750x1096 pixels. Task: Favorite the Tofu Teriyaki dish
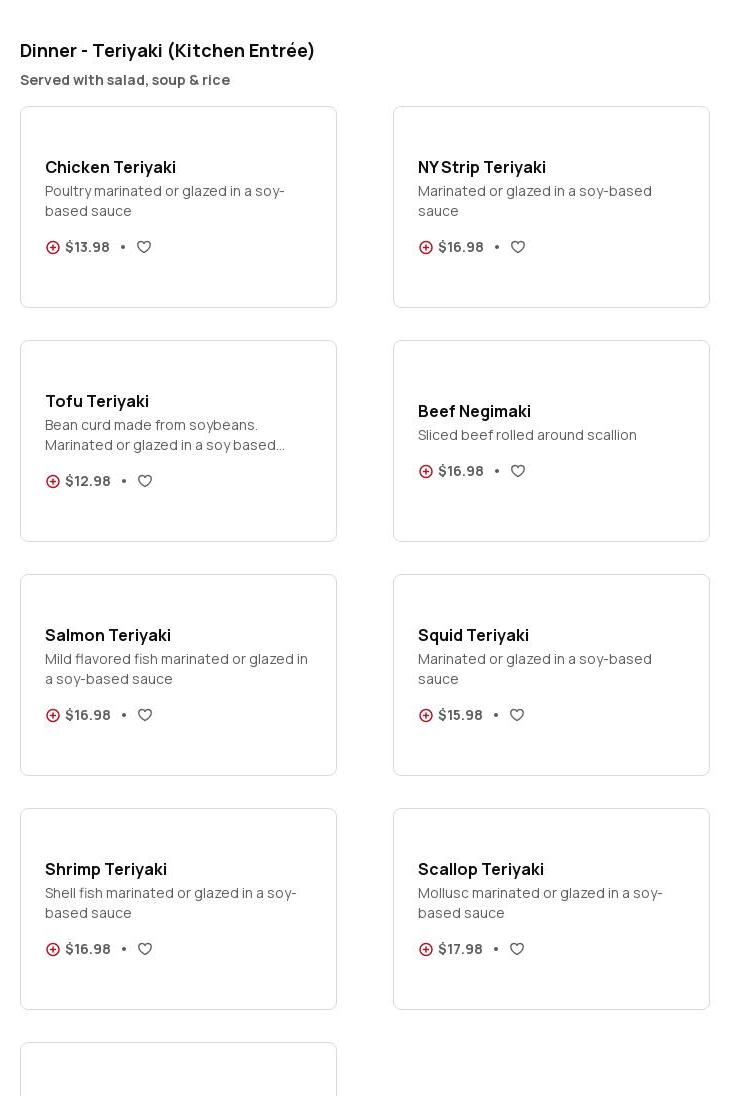coord(145,481)
